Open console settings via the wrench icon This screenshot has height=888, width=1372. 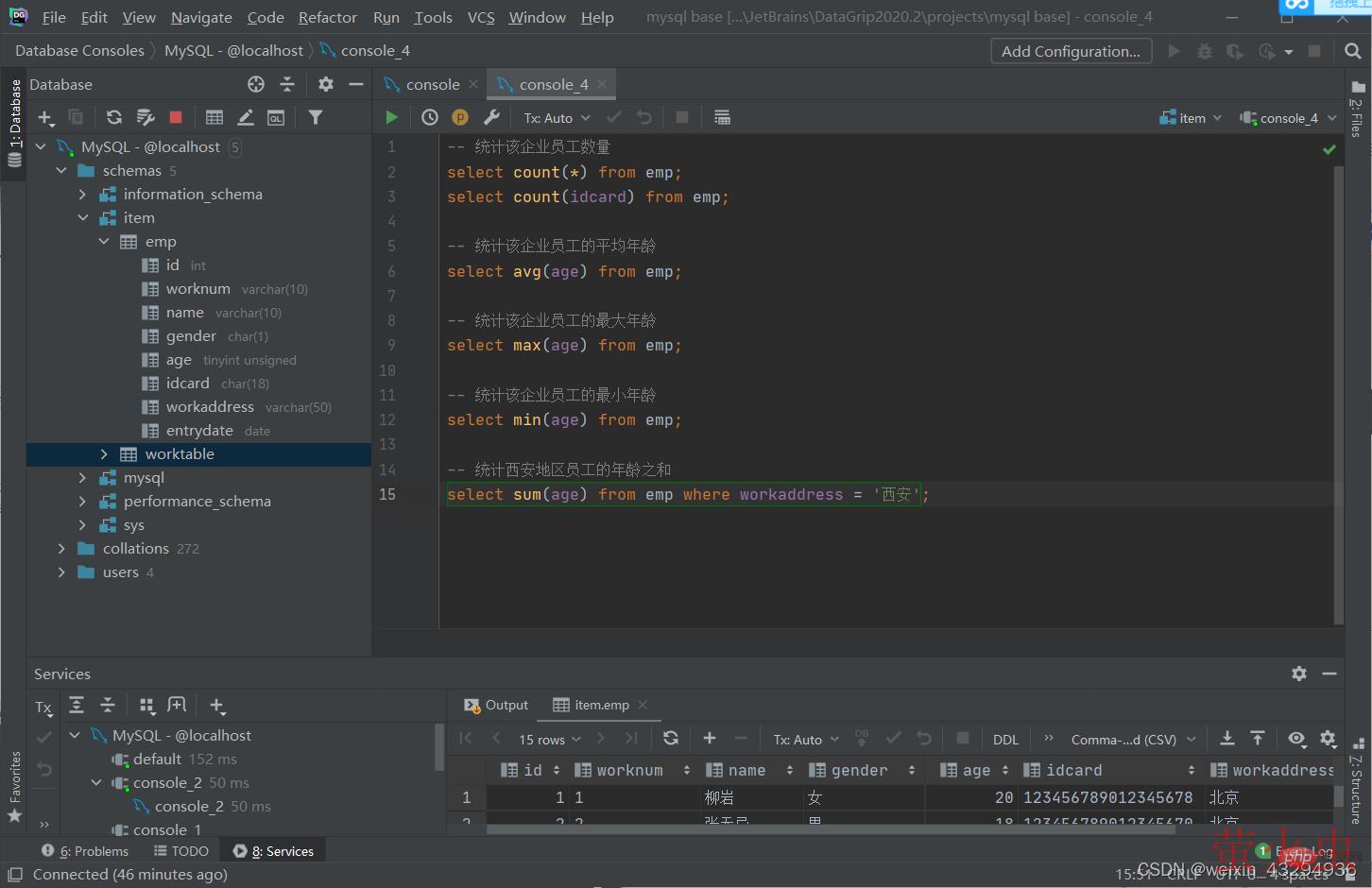tap(491, 117)
